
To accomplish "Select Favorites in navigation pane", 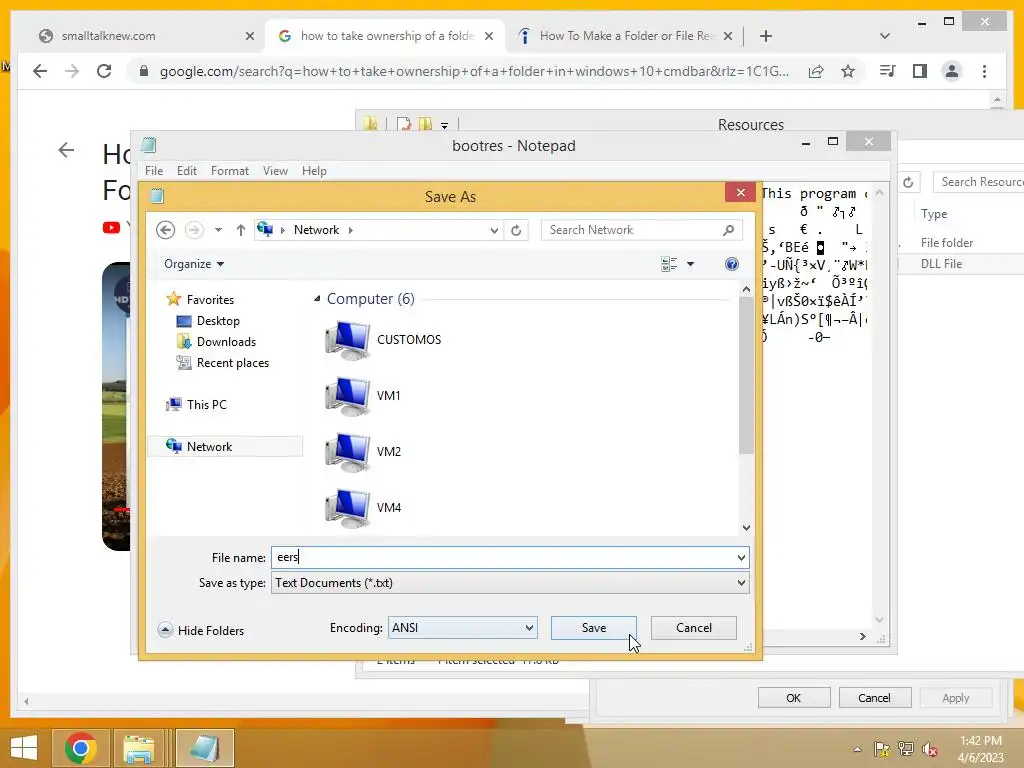I will 200,299.
